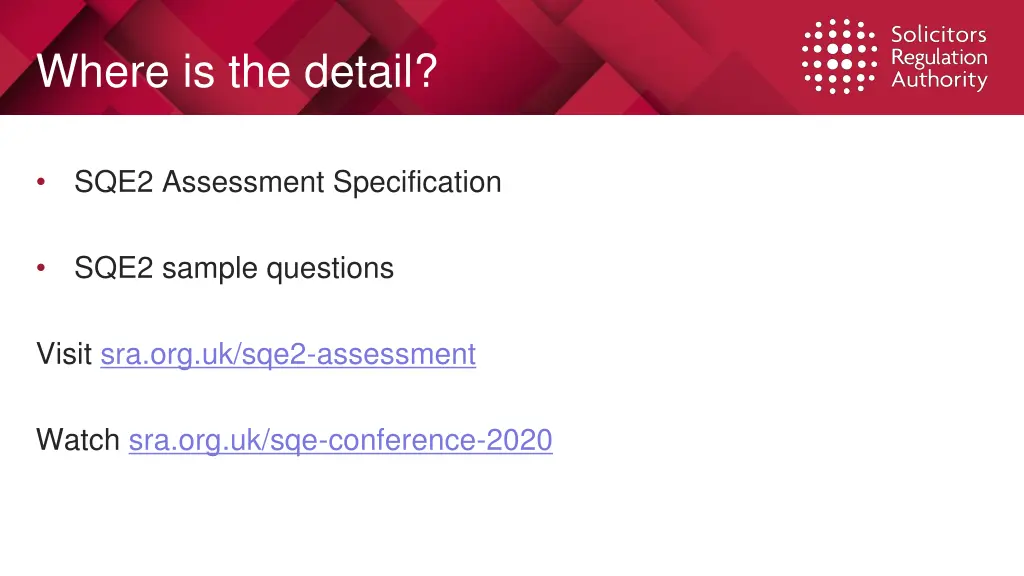Click the word "Regulation" in the logo

pyautogui.click(x=939, y=57)
